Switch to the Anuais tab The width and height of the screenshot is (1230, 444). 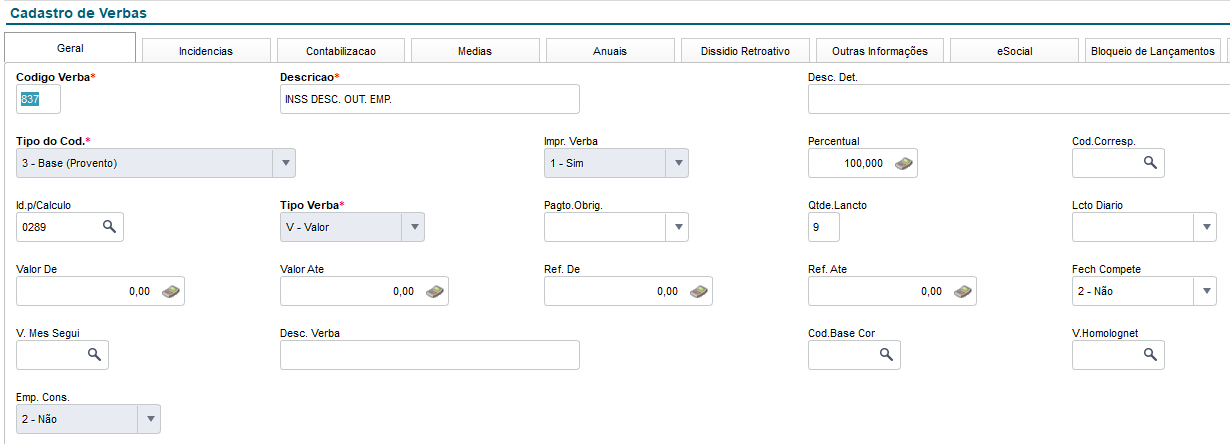pos(610,51)
